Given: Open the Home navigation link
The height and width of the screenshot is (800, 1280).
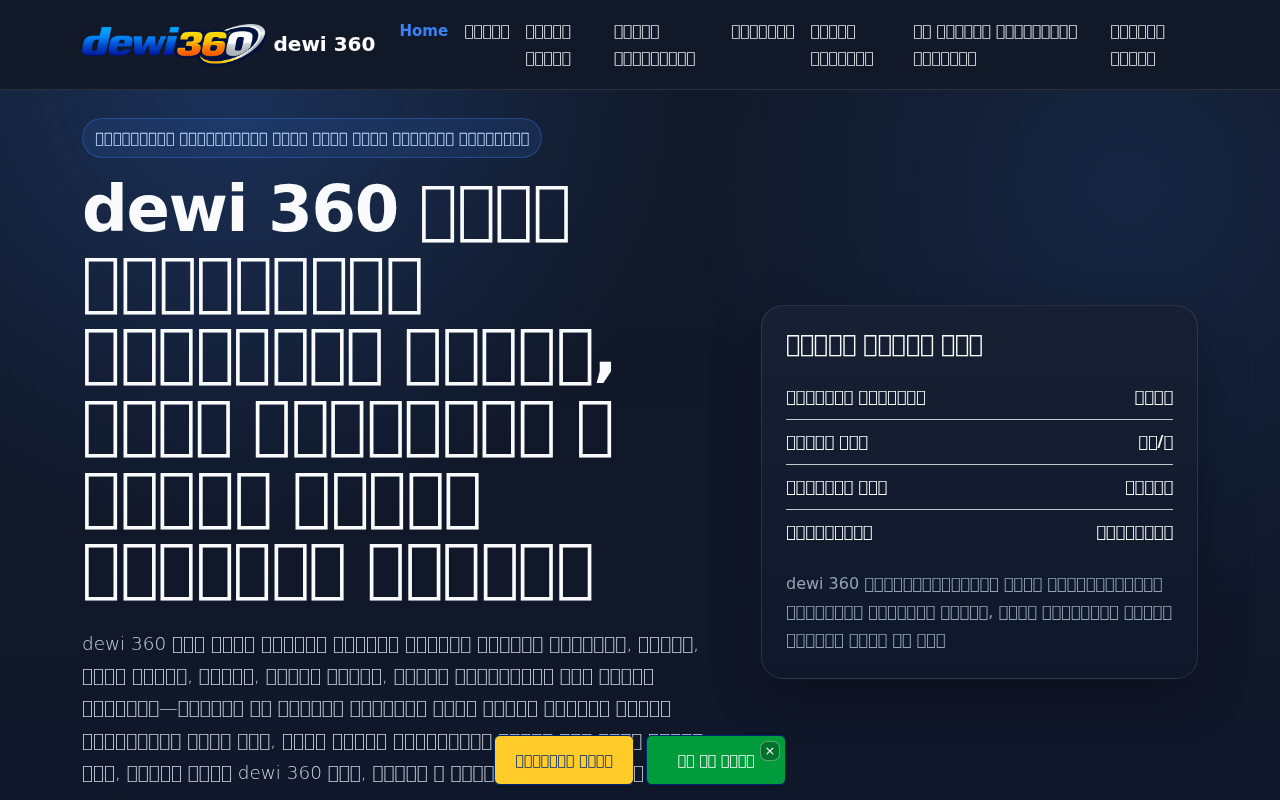Looking at the screenshot, I should tap(424, 31).
